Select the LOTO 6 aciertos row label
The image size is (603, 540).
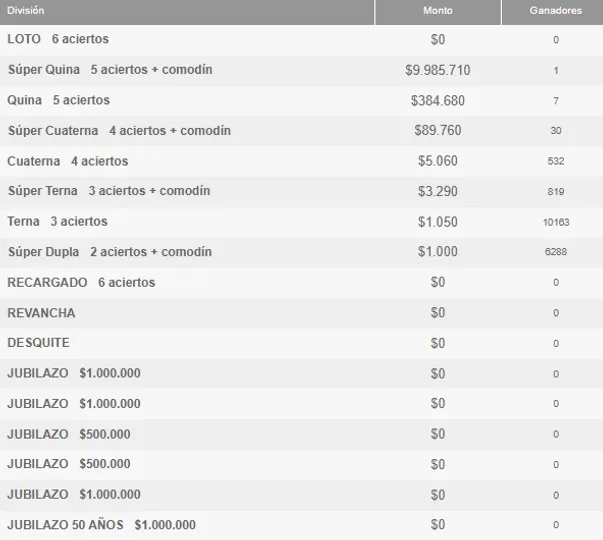[58, 39]
